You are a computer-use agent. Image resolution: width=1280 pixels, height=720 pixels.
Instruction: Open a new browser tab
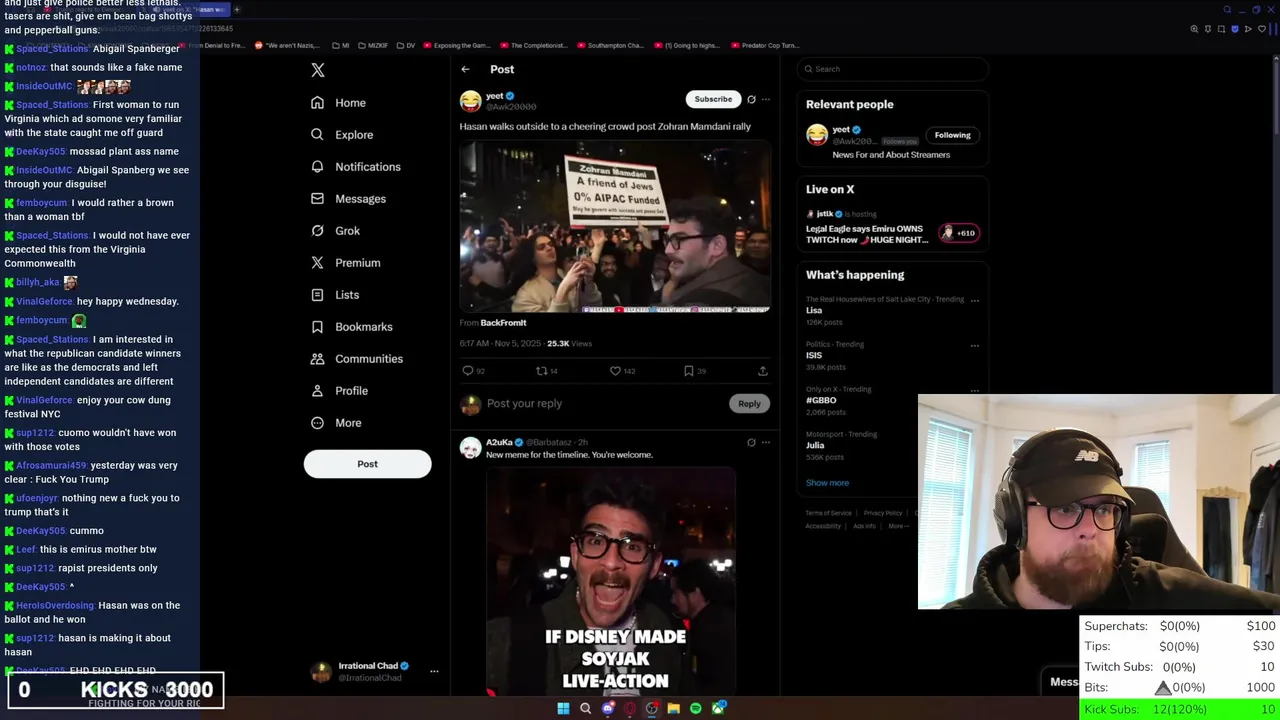pos(237,9)
